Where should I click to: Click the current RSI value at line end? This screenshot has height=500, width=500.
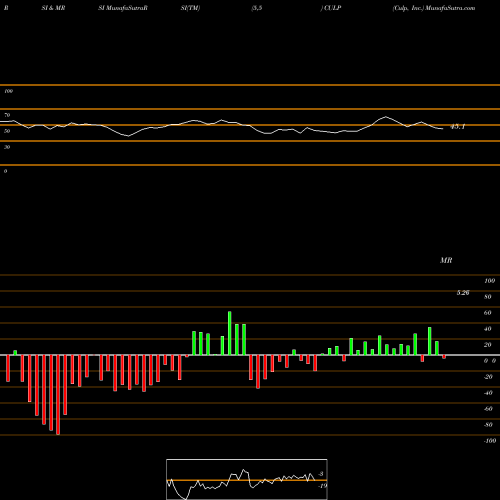(x=457, y=127)
